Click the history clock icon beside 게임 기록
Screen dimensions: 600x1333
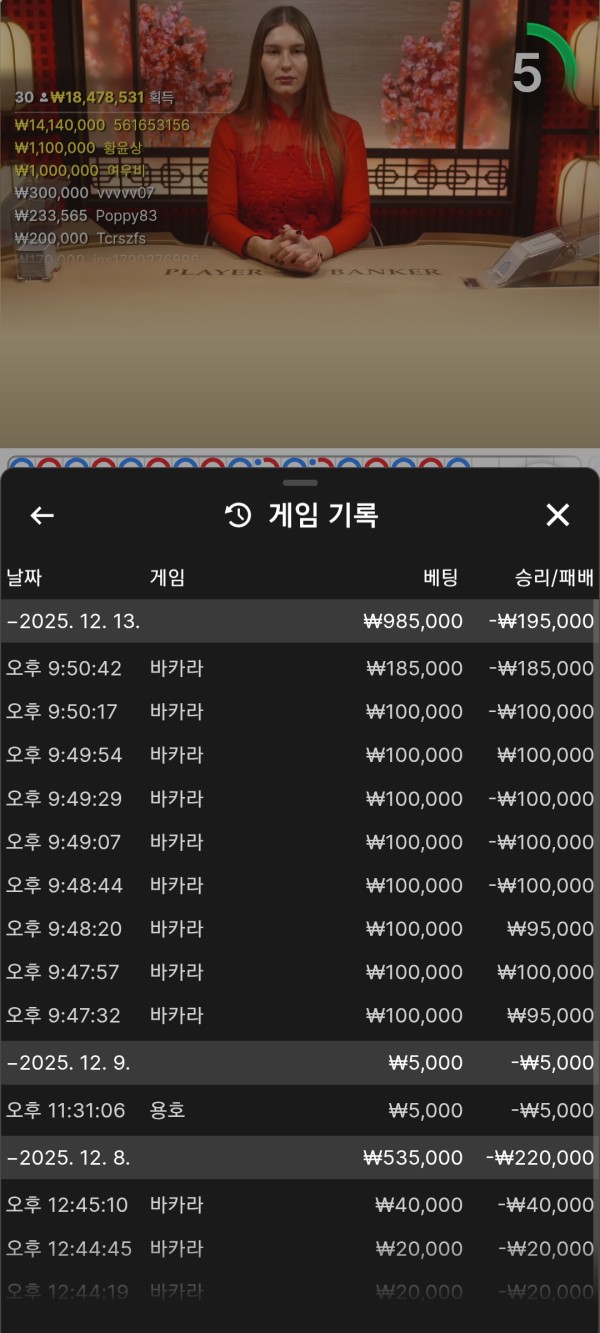[x=239, y=515]
